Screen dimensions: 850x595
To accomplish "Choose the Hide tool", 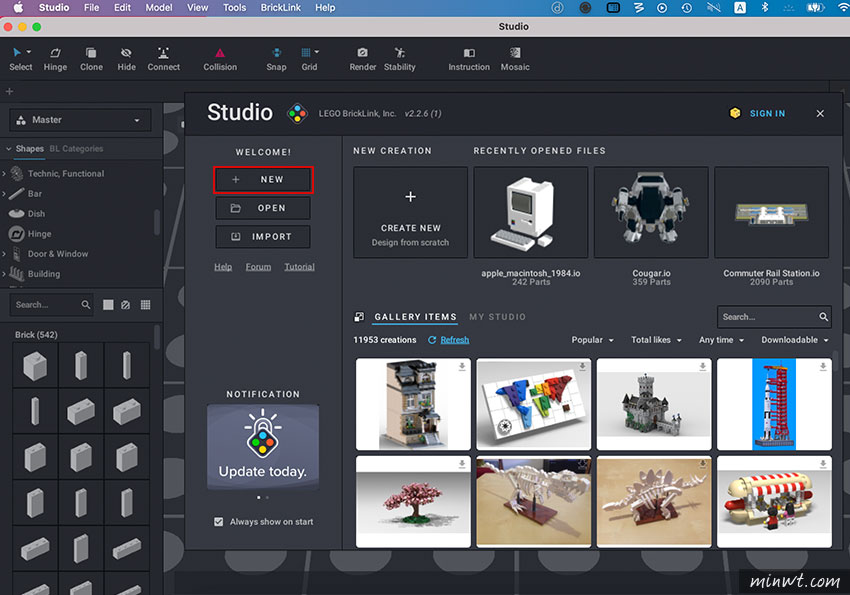I will (x=126, y=60).
